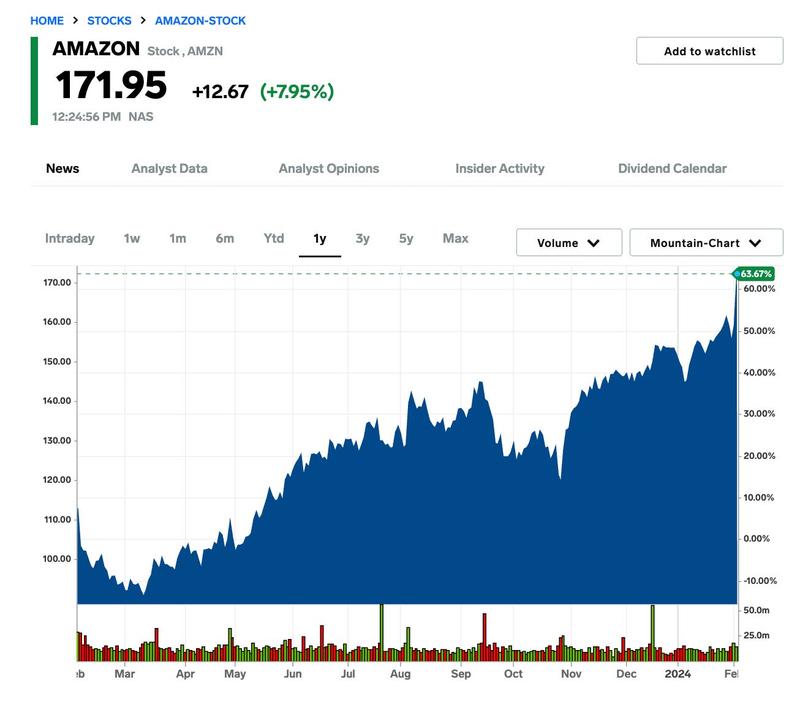800x701 pixels.
Task: Select the 1y chart range
Action: 319,239
